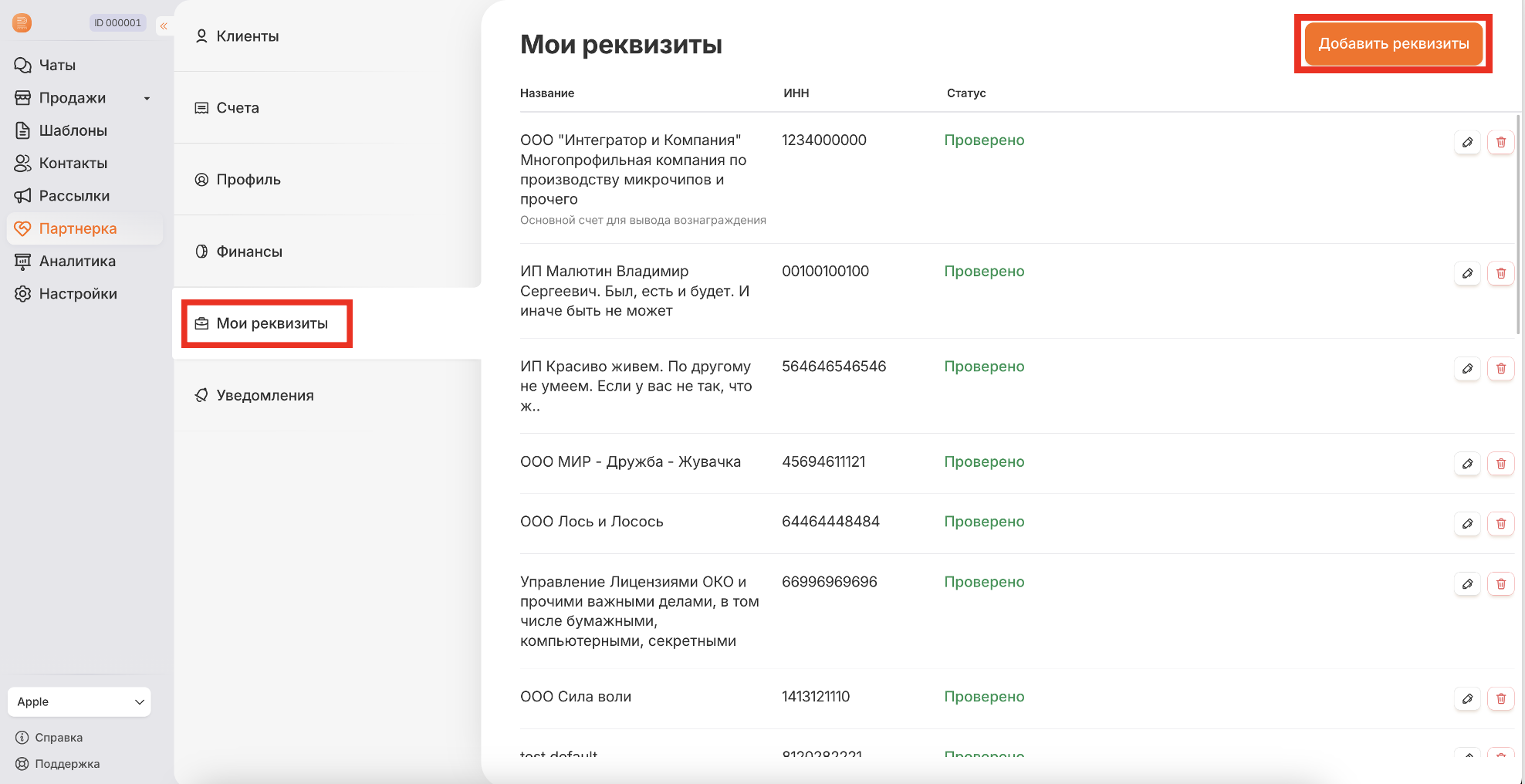The image size is (1525, 784).
Task: Delete the ООО Сила воли requisites
Action: point(1500,698)
